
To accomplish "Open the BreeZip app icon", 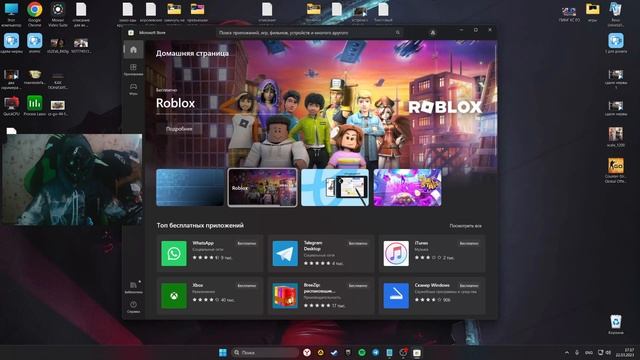I will pyautogui.click(x=285, y=296).
